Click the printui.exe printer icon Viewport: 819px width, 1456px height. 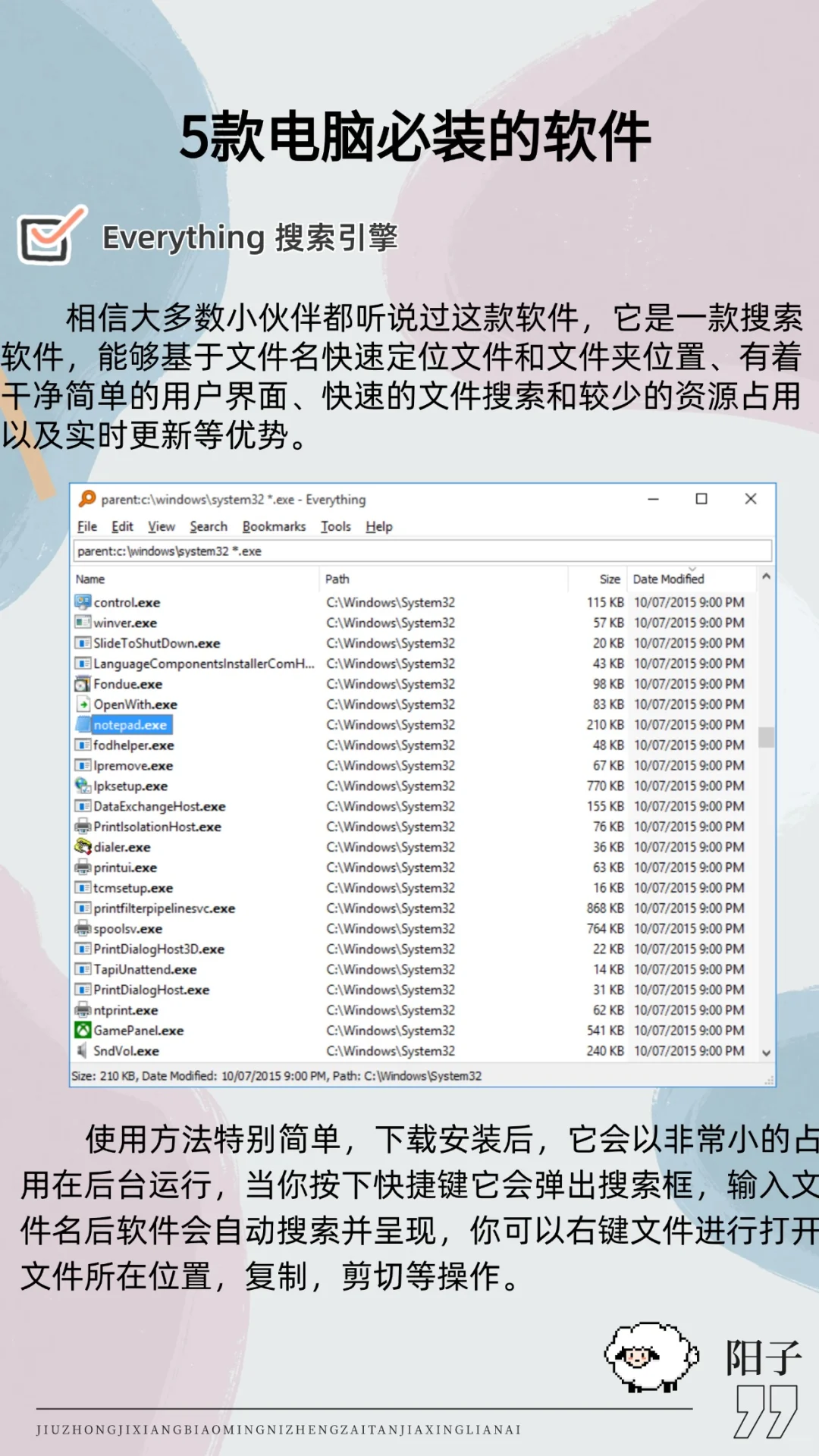coord(83,868)
